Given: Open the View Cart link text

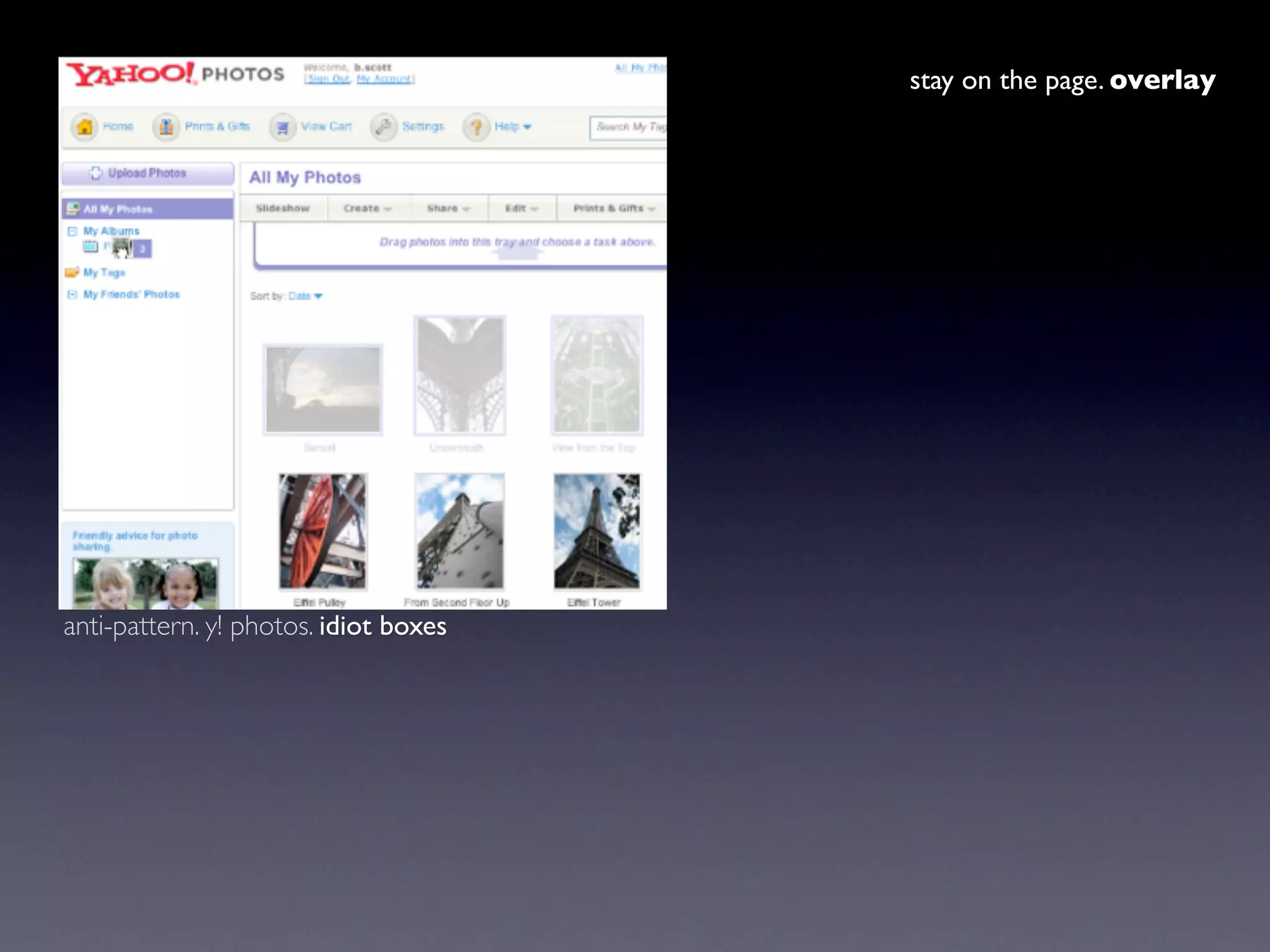Looking at the screenshot, I should [x=326, y=126].
